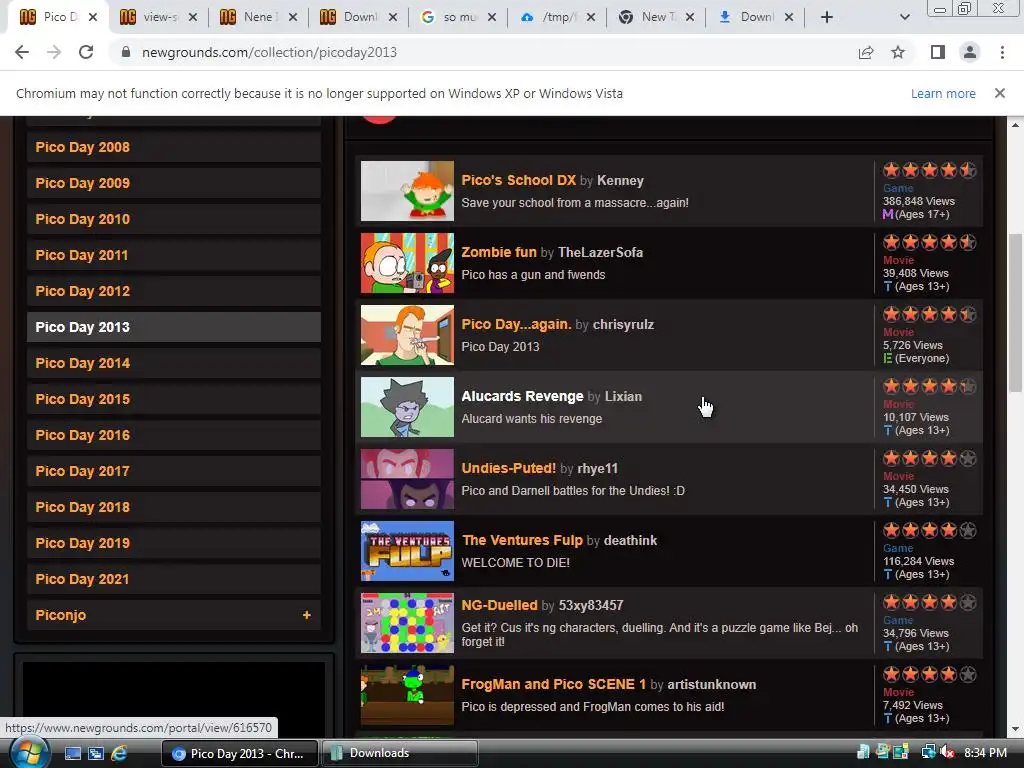Open the browser side panel

[938, 52]
